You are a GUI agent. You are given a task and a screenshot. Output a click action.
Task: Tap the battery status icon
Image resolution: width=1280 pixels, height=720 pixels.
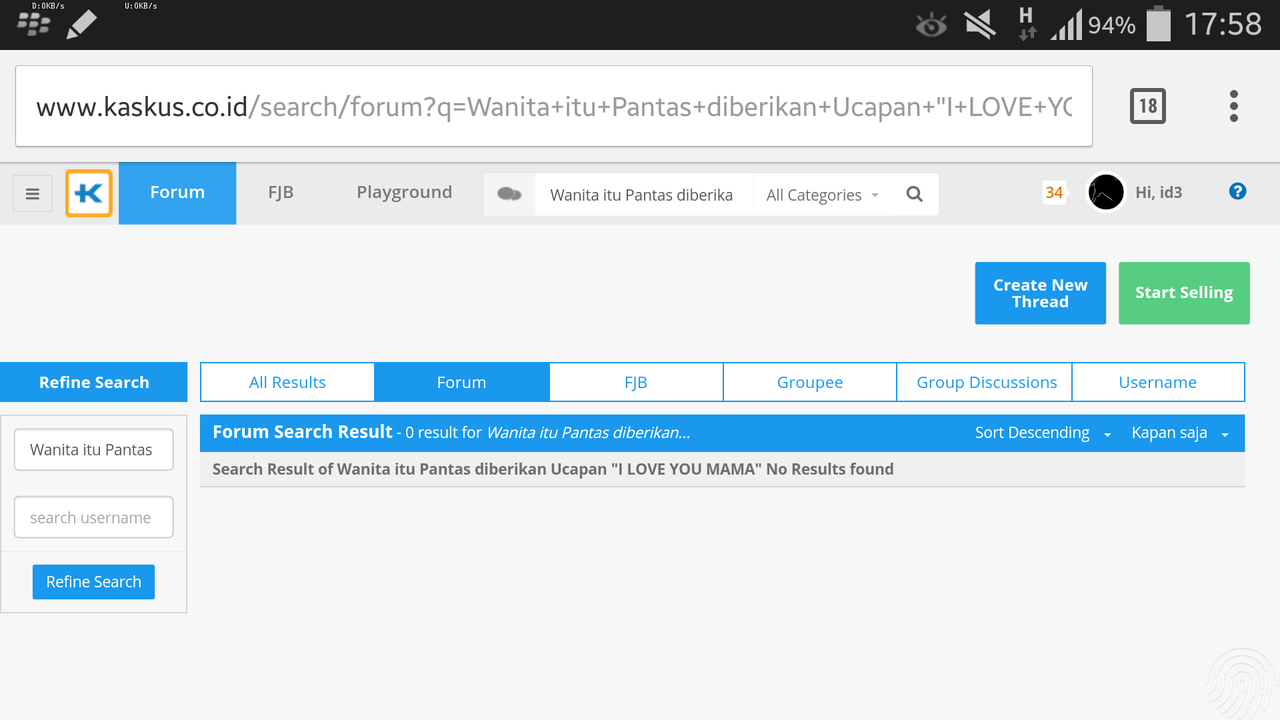[x=1158, y=24]
